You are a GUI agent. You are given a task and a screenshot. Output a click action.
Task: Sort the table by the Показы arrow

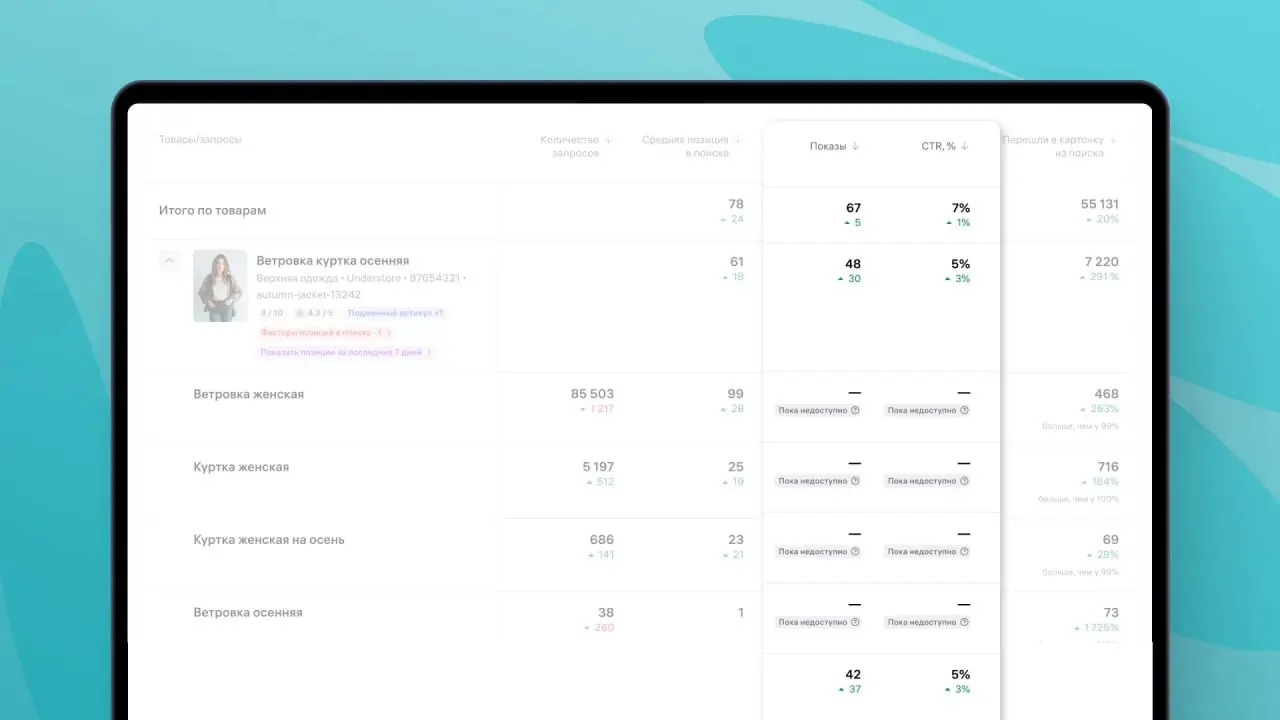pos(855,146)
